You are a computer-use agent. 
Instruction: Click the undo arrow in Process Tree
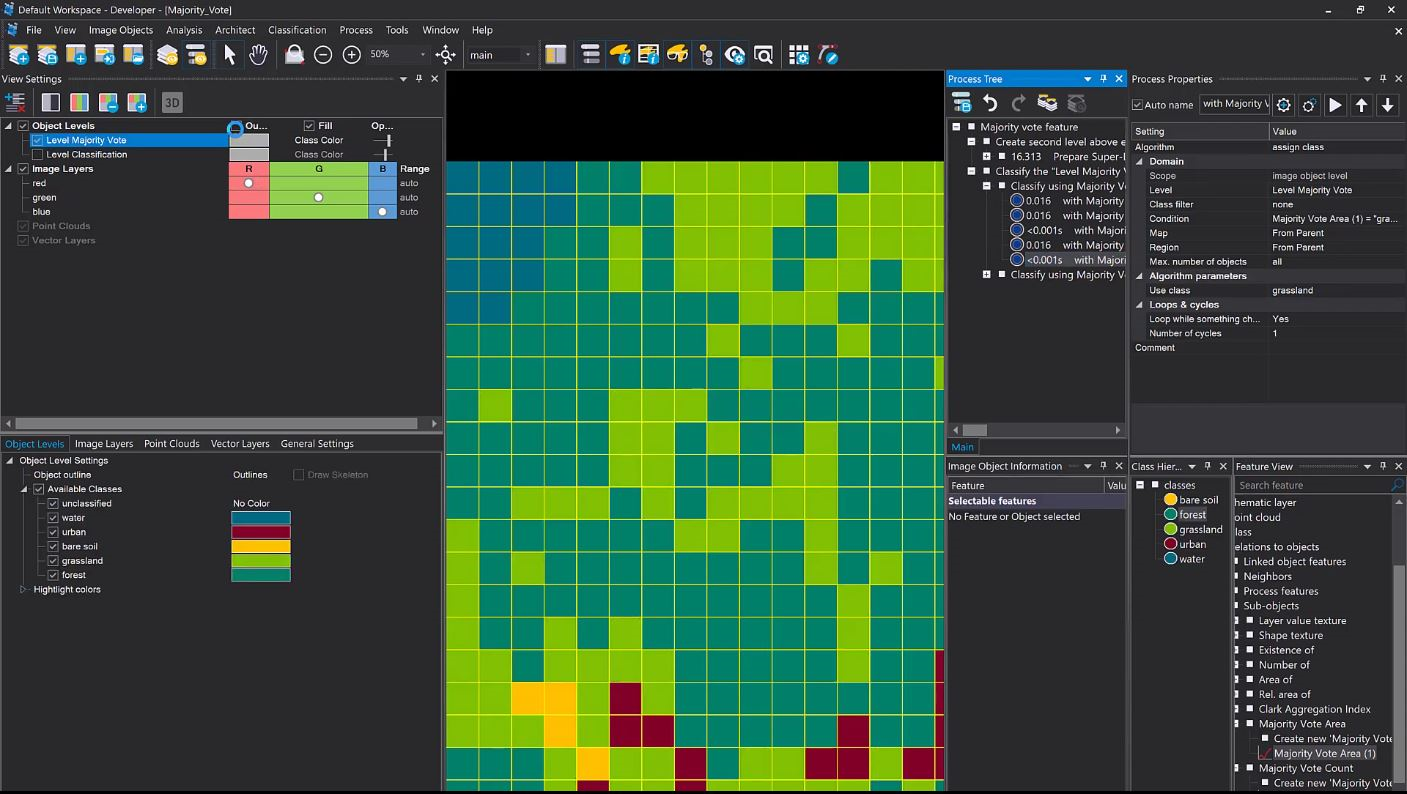(x=990, y=103)
